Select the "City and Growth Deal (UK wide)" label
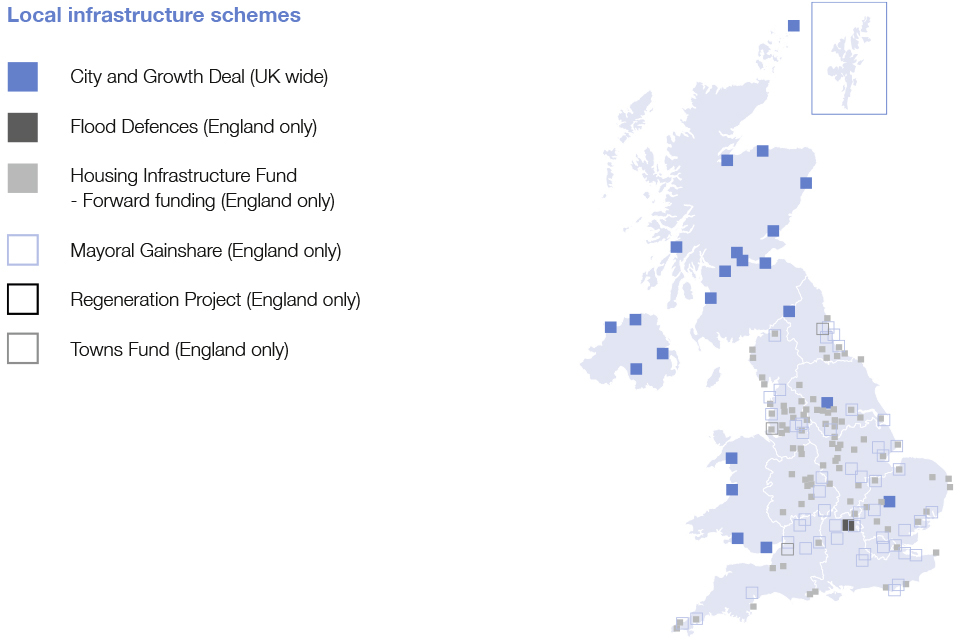960x640 pixels. tap(199, 77)
